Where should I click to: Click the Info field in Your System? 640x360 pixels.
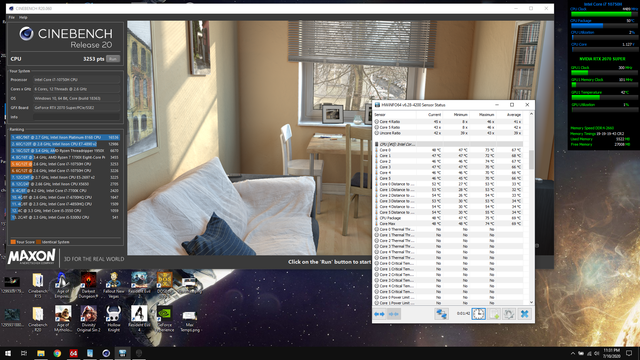[x=77, y=117]
